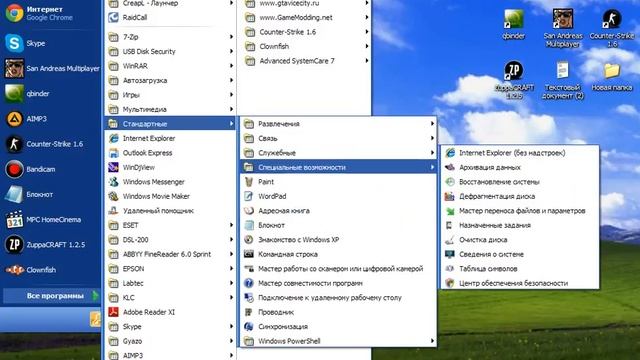Open Восстановление системы
Screen dimensions: 640x360
click(x=520, y=182)
